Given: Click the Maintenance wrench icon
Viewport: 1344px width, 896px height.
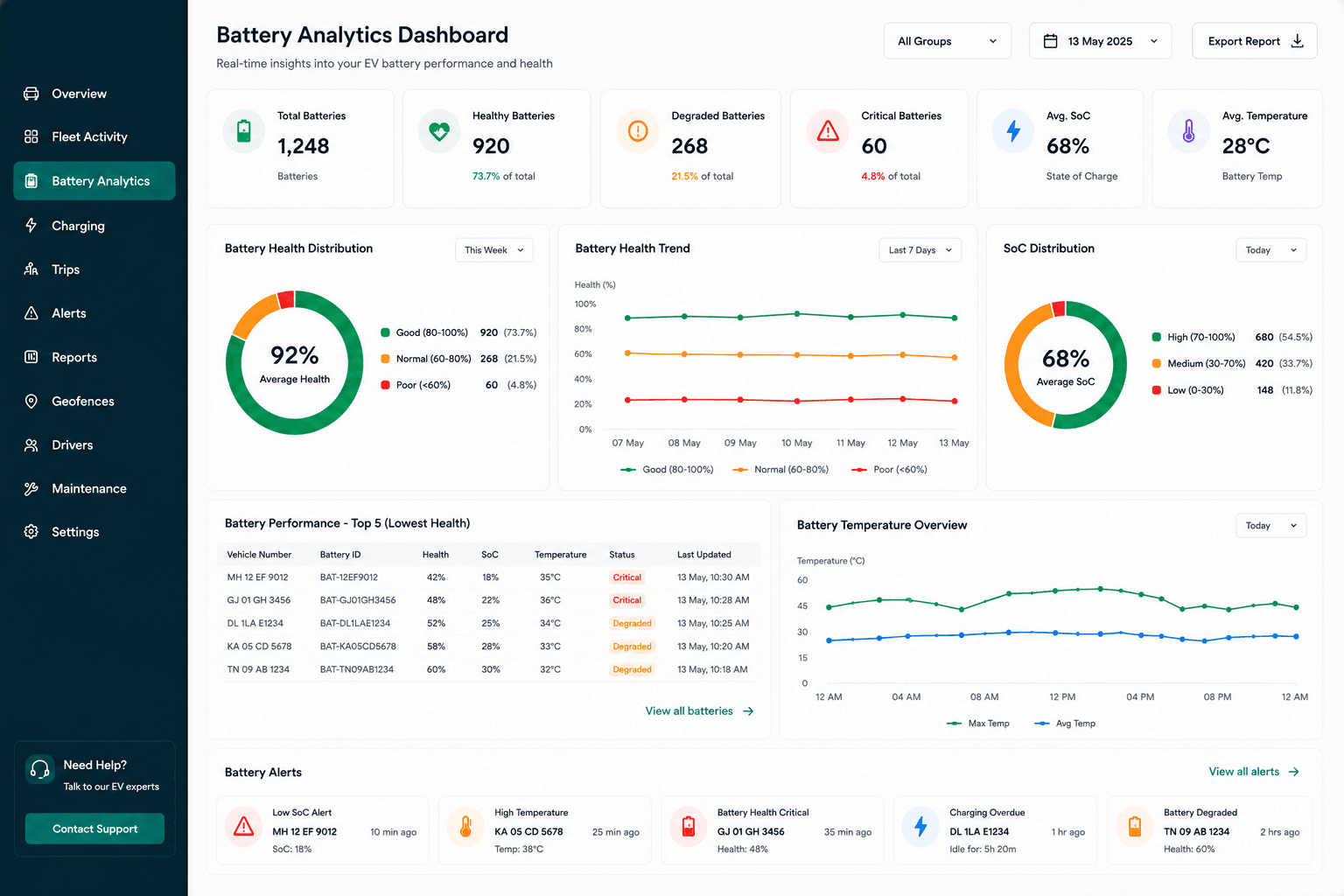Looking at the screenshot, I should pos(31,488).
